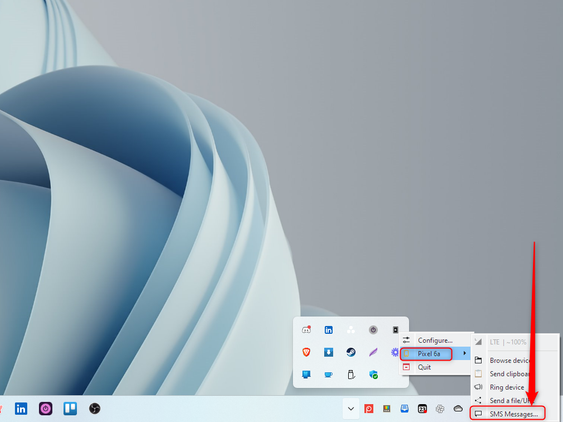Viewport: 563px width, 422px height.
Task: Click the blue coffee cup tray icon
Action: (x=329, y=375)
